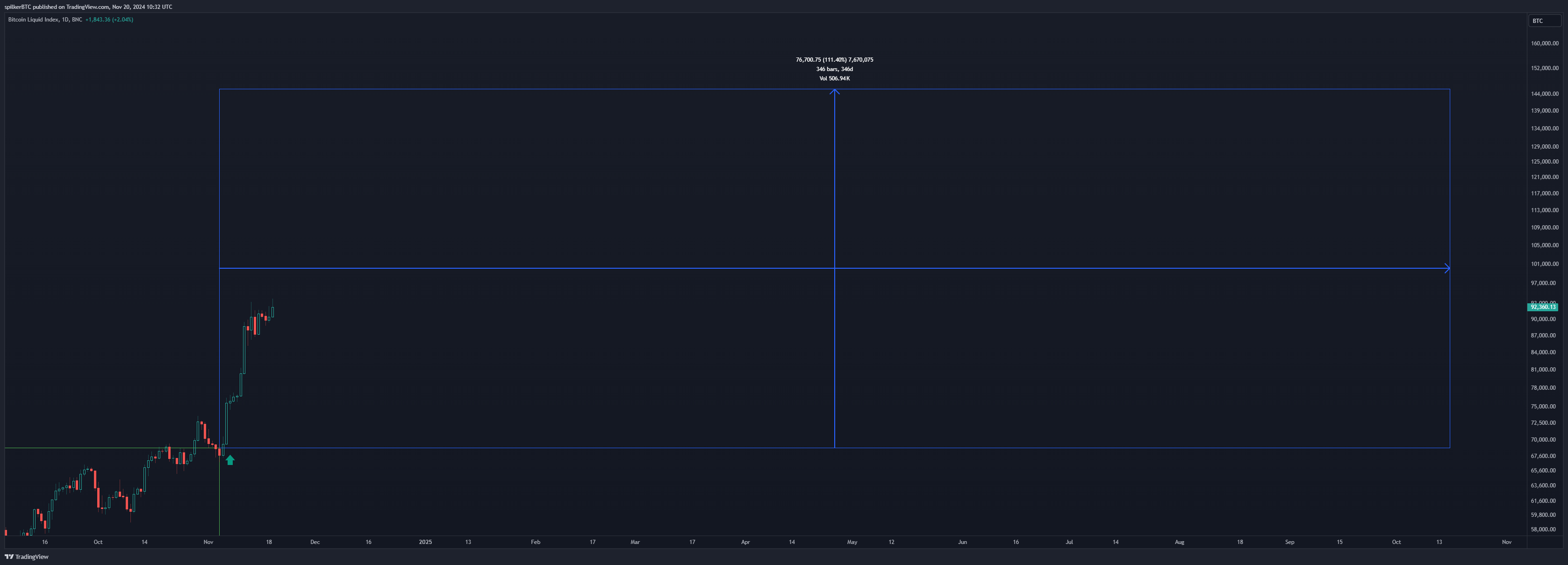Click the Dec label on the time axis

(315, 542)
